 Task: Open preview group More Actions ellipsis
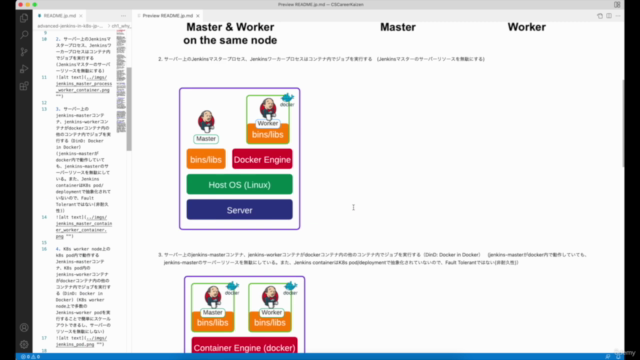click(618, 16)
